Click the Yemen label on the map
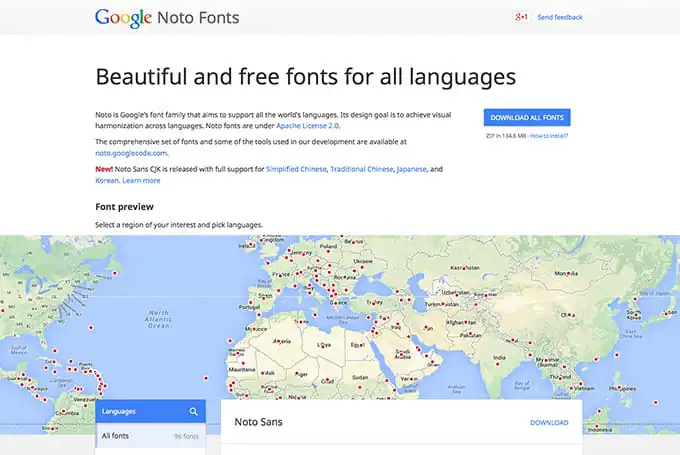 tap(409, 379)
